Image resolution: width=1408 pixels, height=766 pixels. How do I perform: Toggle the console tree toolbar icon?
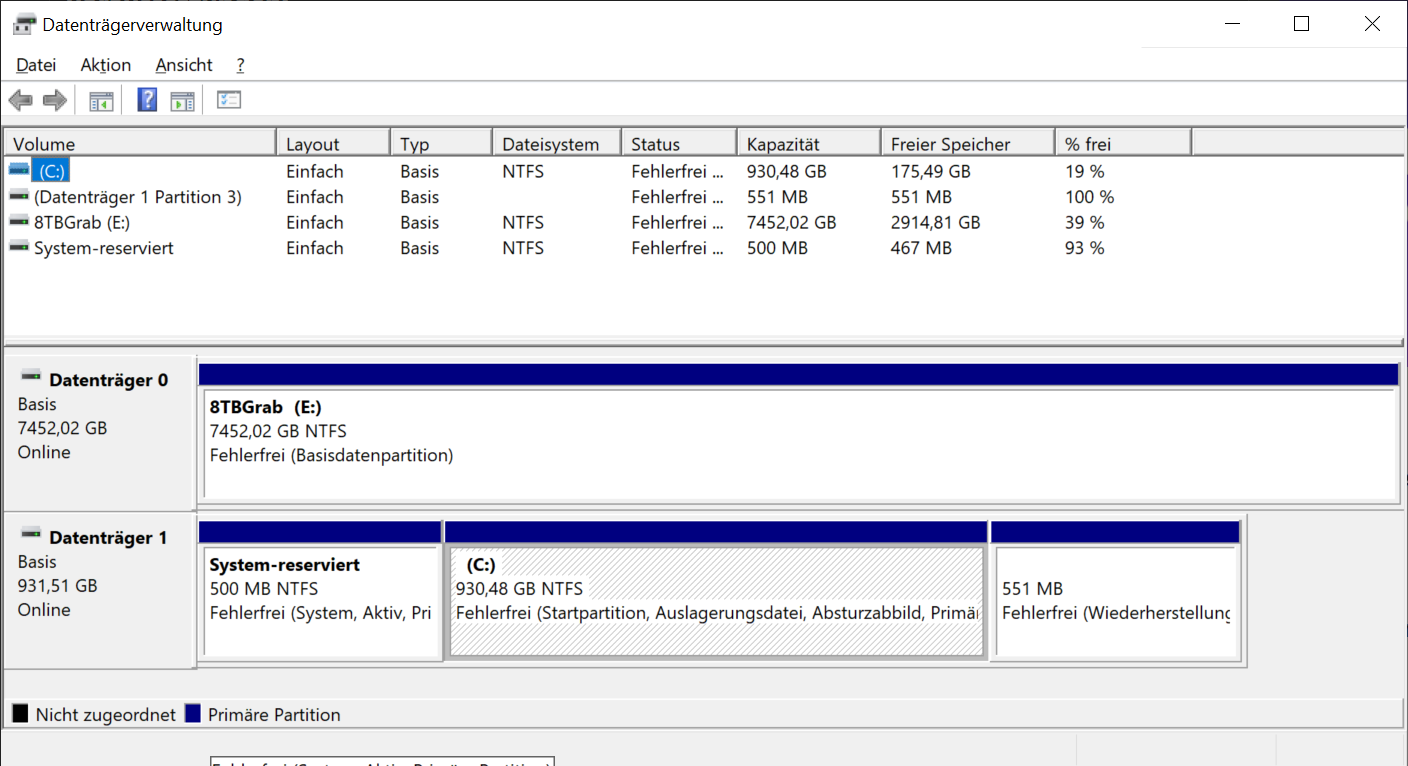click(x=101, y=100)
